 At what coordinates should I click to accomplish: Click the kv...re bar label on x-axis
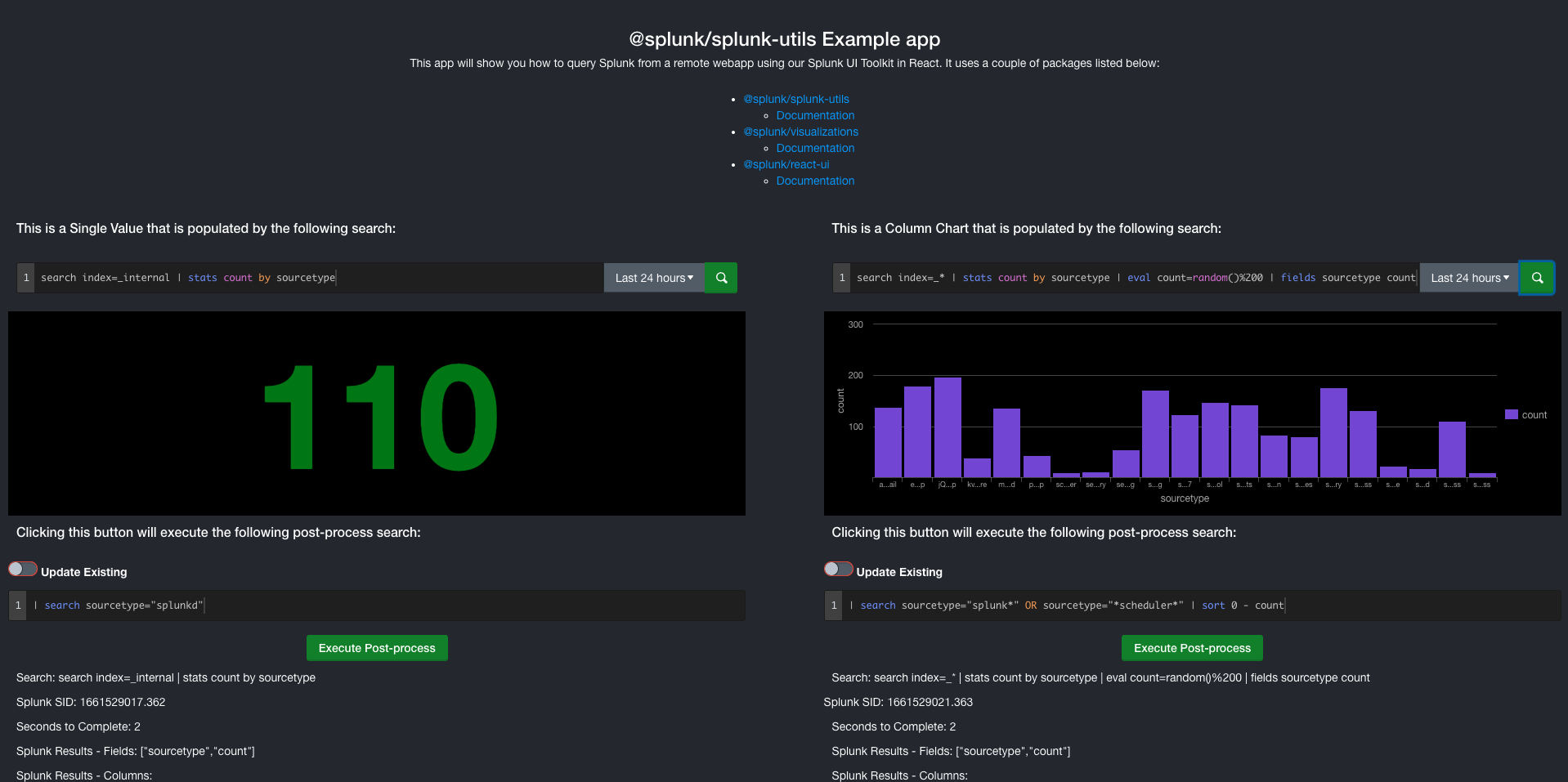point(977,485)
